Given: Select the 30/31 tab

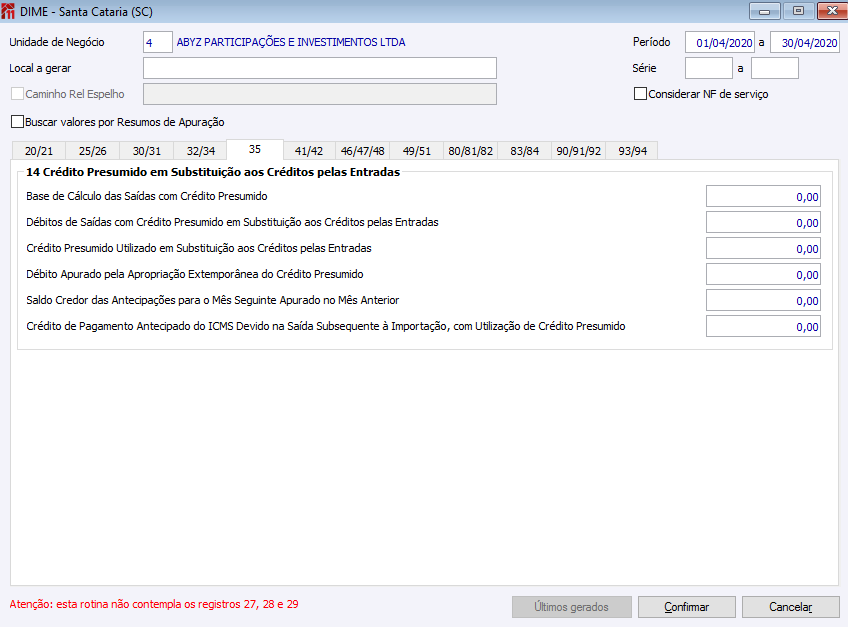Looking at the screenshot, I should (x=147, y=151).
